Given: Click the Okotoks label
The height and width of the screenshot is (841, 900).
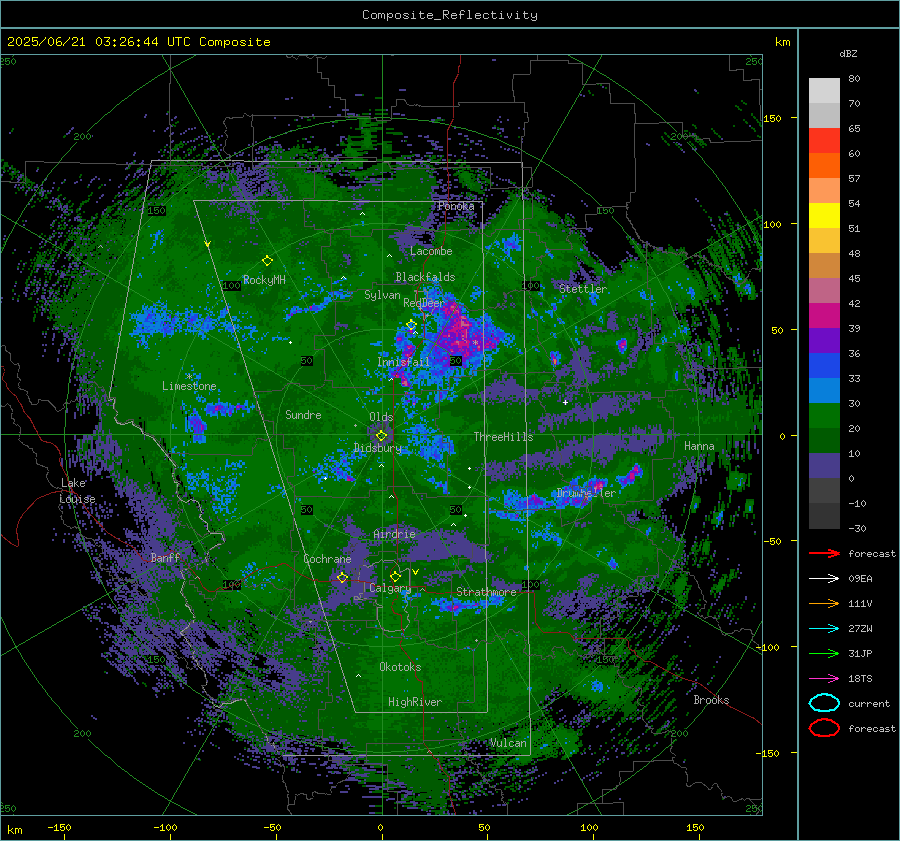Looking at the screenshot, I should coord(400,667).
